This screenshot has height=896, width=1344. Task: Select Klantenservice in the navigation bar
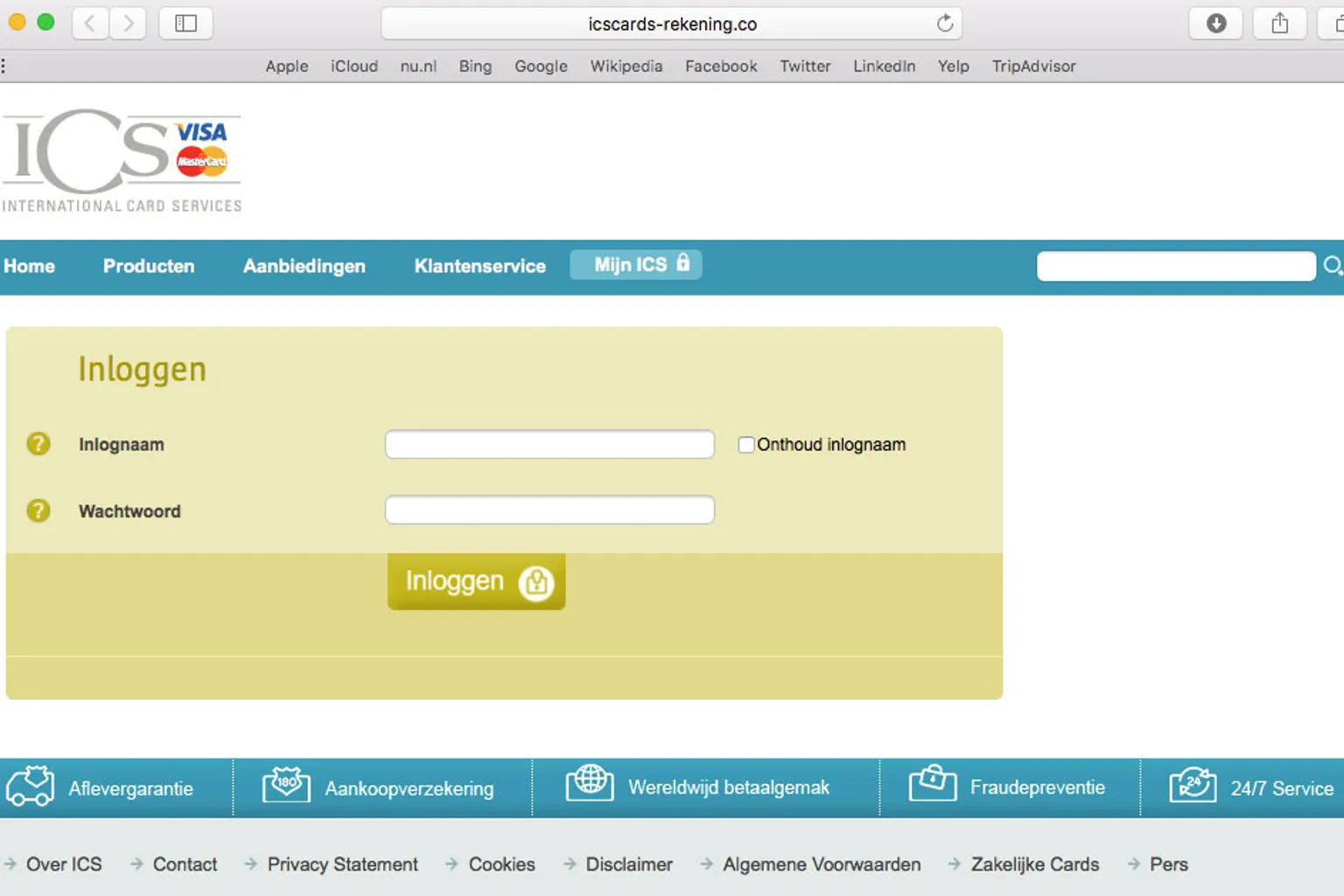(x=479, y=266)
